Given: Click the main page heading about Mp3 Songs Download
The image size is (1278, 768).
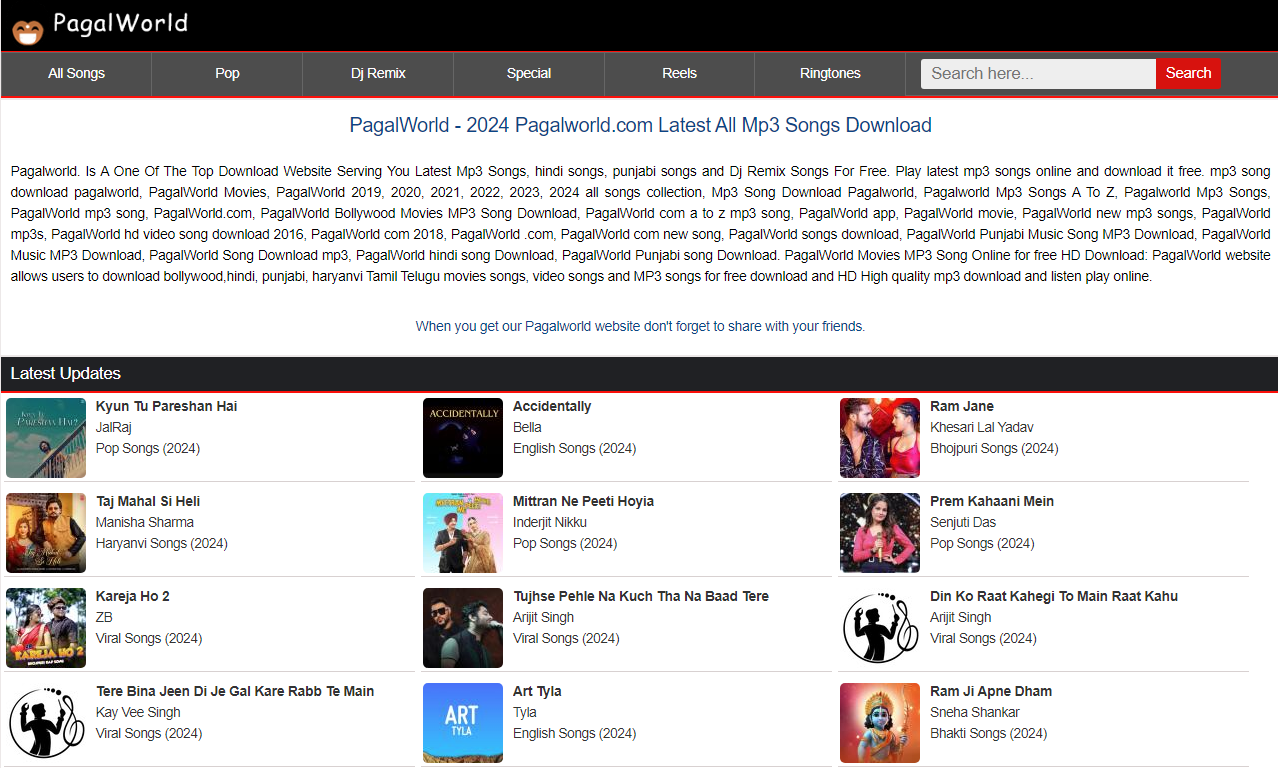Looking at the screenshot, I should 640,125.
